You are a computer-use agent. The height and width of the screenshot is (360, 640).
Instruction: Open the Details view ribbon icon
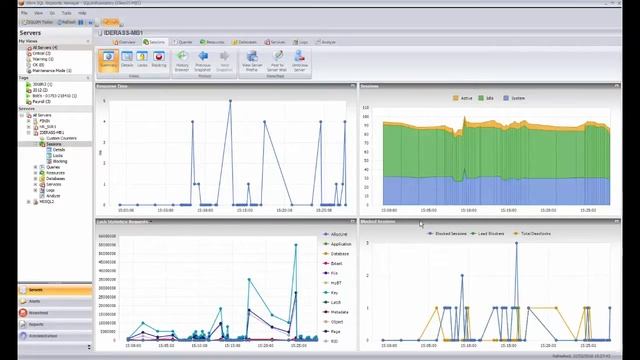(127, 59)
